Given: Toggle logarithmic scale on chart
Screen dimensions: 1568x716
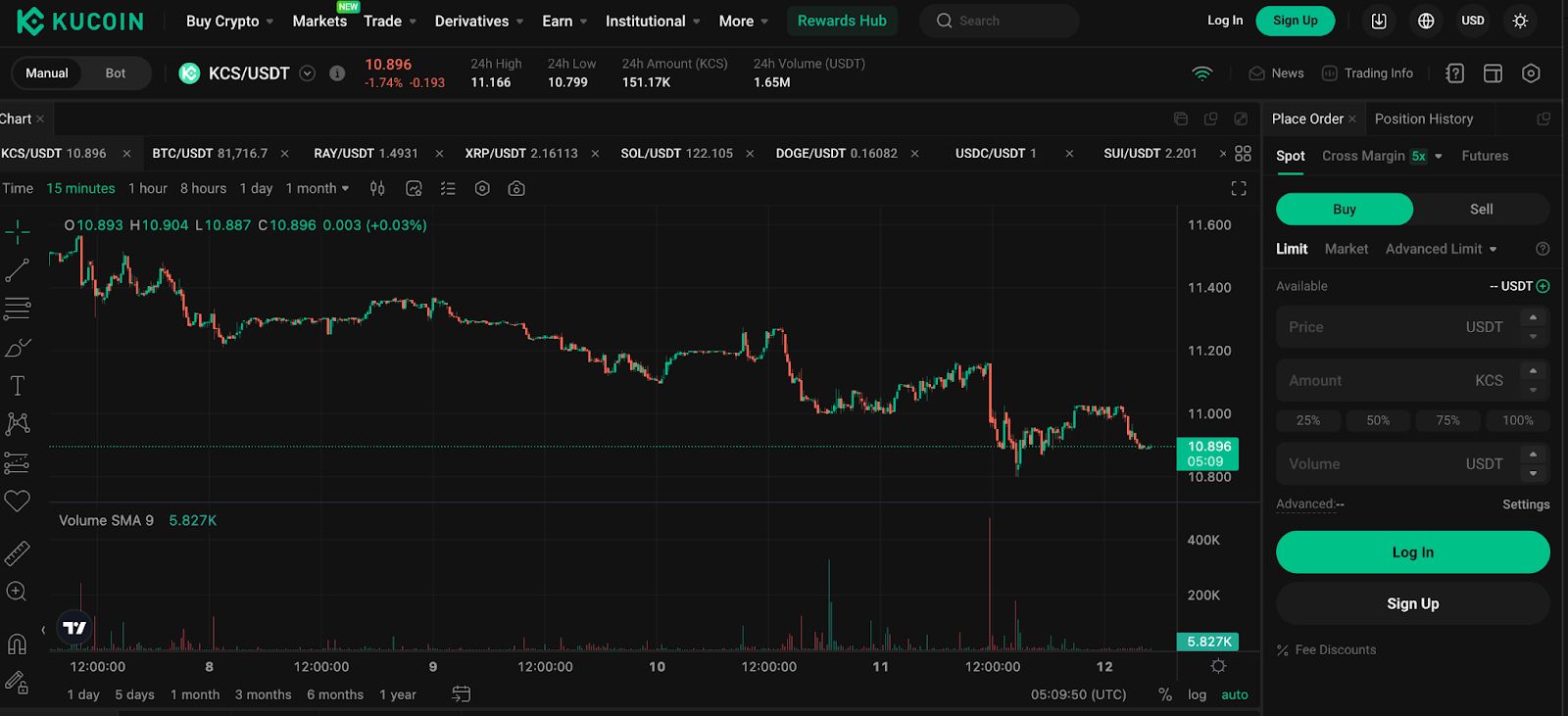Looking at the screenshot, I should [x=1197, y=694].
